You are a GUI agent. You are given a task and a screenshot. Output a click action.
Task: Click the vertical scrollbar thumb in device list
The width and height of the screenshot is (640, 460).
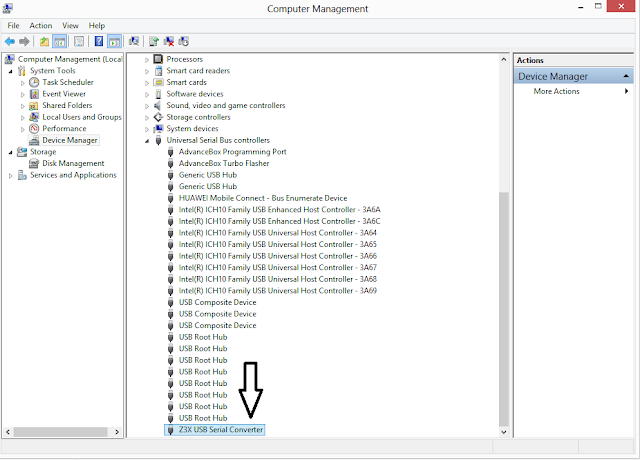coord(504,309)
